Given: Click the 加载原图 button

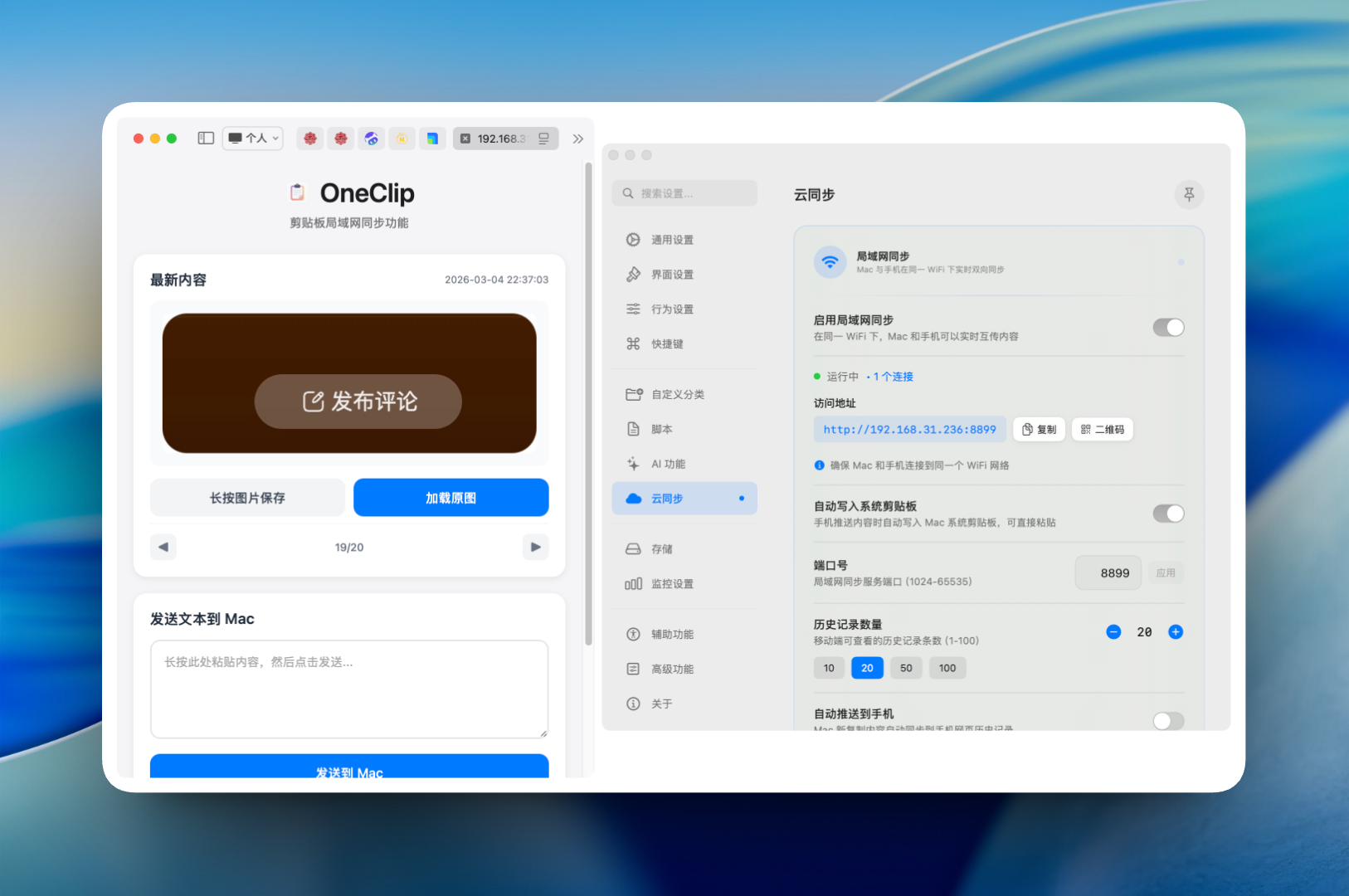Looking at the screenshot, I should point(450,497).
